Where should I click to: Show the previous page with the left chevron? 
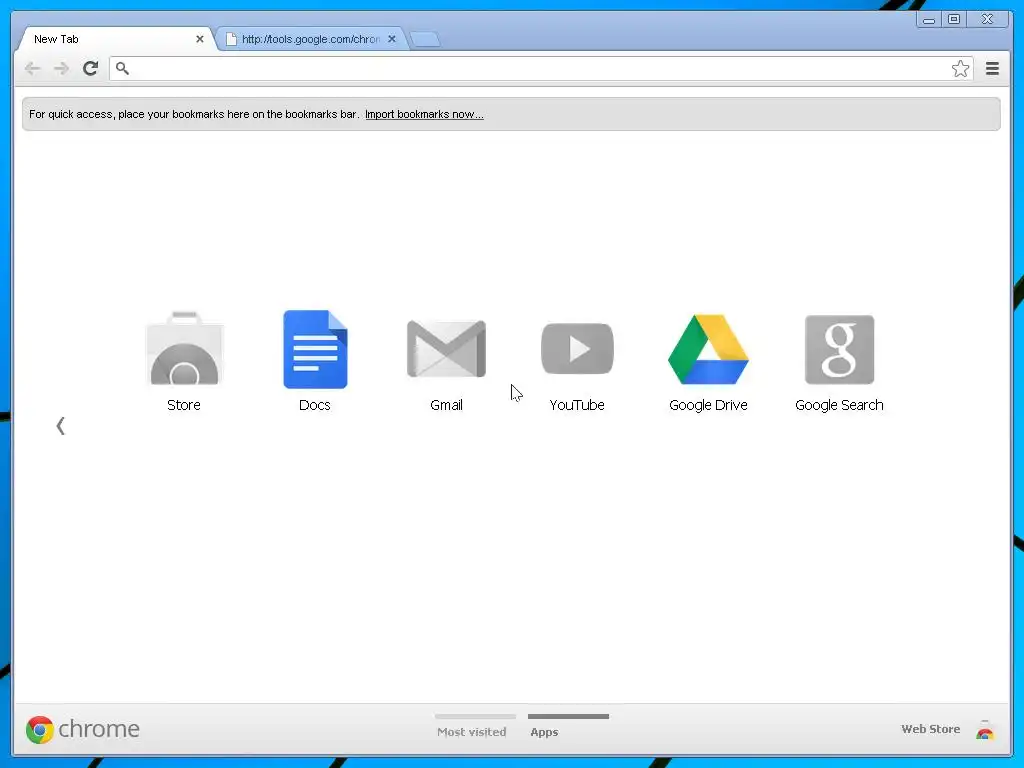61,426
